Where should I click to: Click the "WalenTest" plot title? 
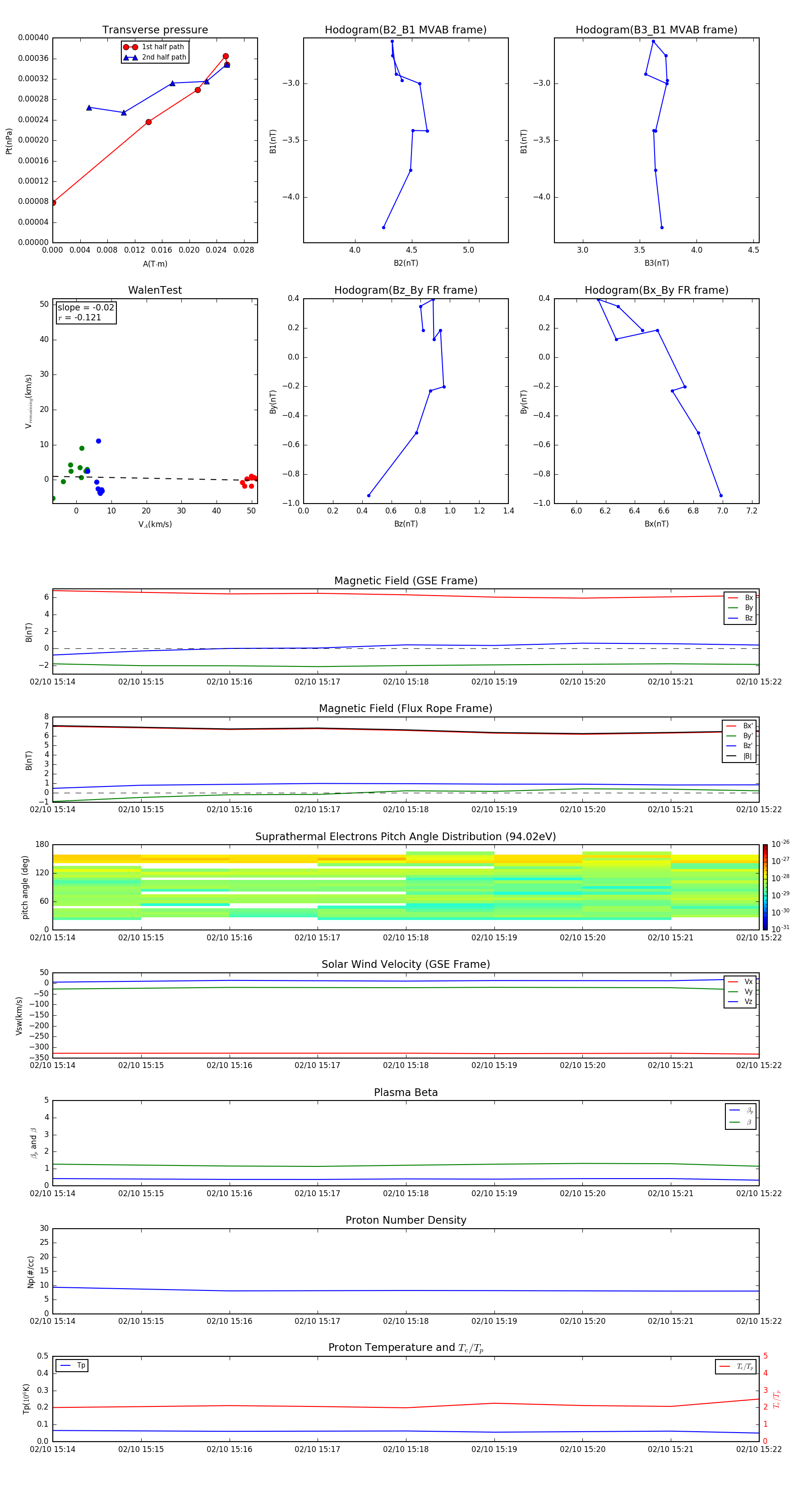tap(155, 290)
